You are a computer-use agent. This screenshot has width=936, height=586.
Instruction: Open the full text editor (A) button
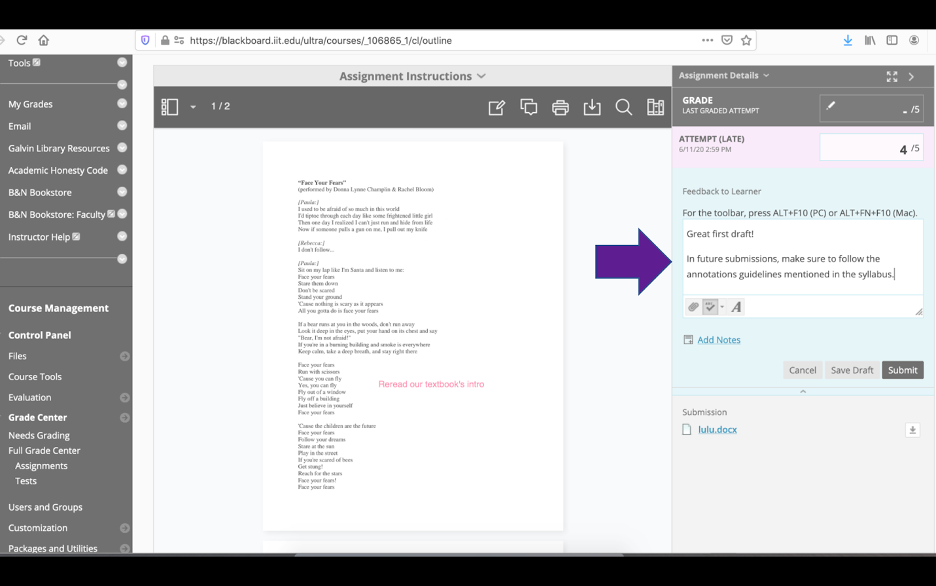pos(737,307)
